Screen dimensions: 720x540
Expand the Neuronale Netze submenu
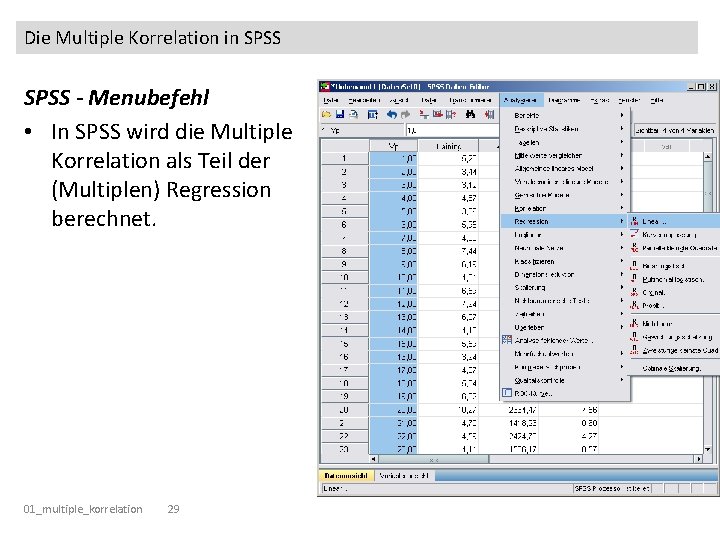[565, 248]
